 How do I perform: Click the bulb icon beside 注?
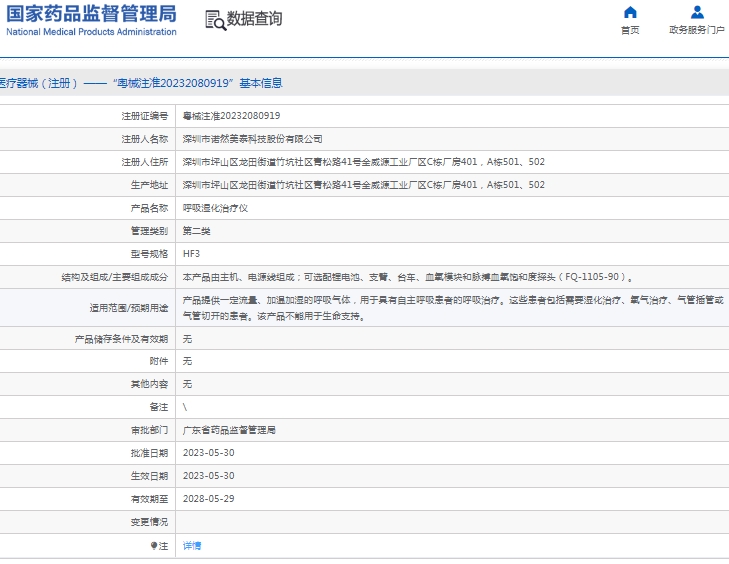(154, 546)
